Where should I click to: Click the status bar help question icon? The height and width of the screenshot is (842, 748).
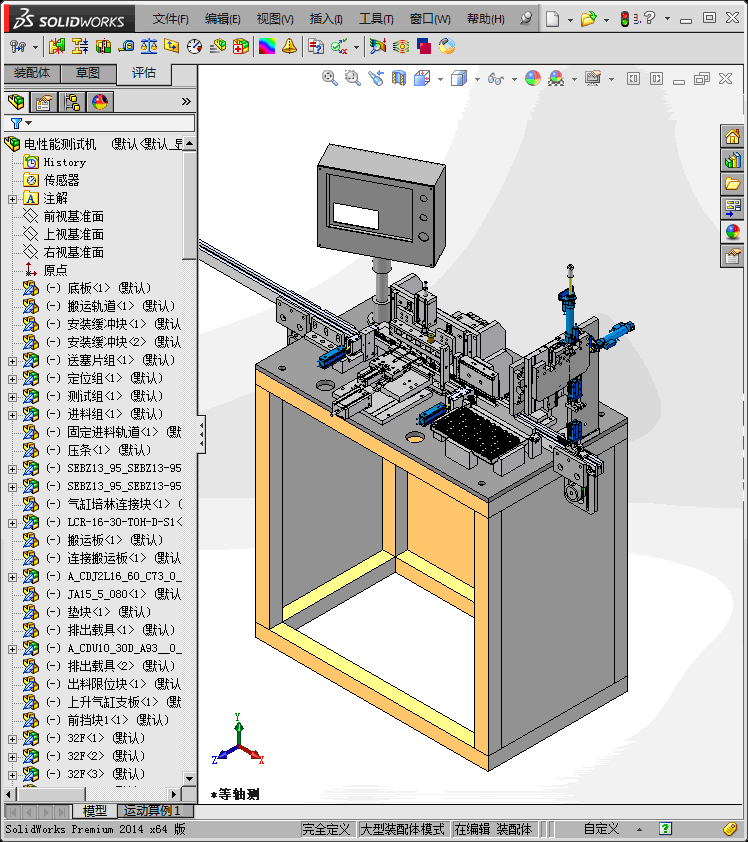coord(665,829)
